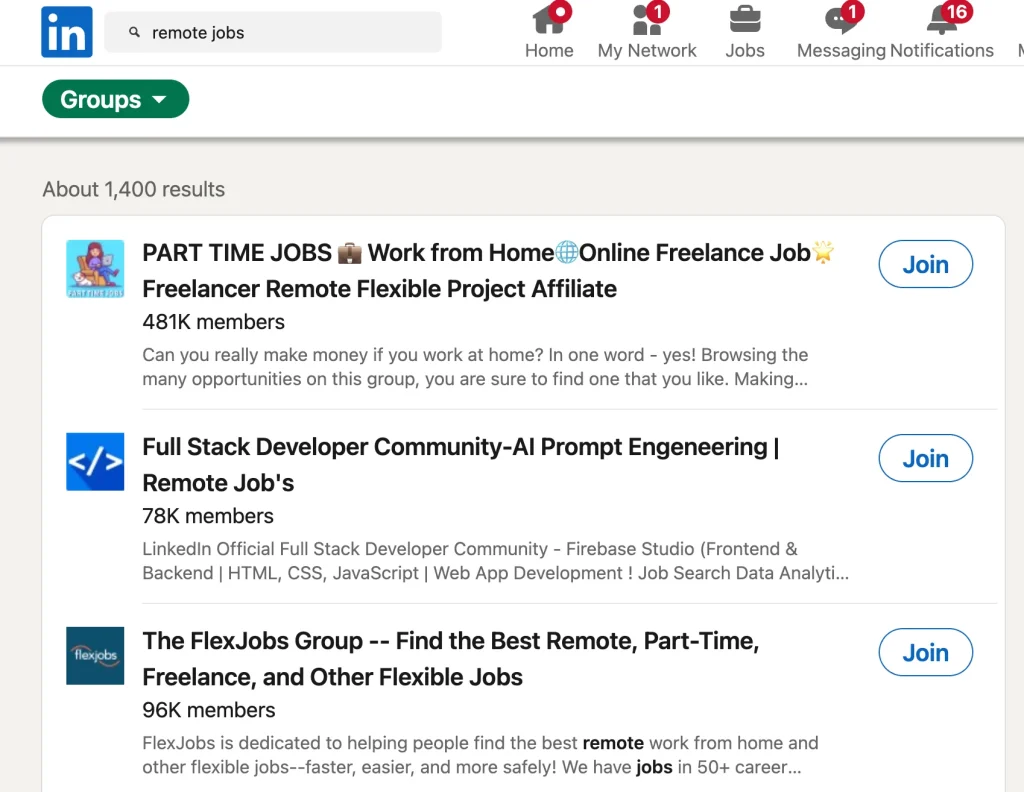
Task: Click the FlexJobs group logo
Action: tap(95, 655)
